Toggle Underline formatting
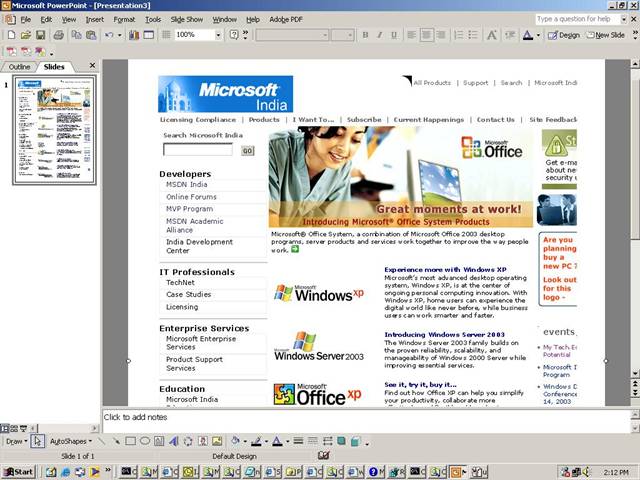The width and height of the screenshot is (640, 480). [394, 35]
